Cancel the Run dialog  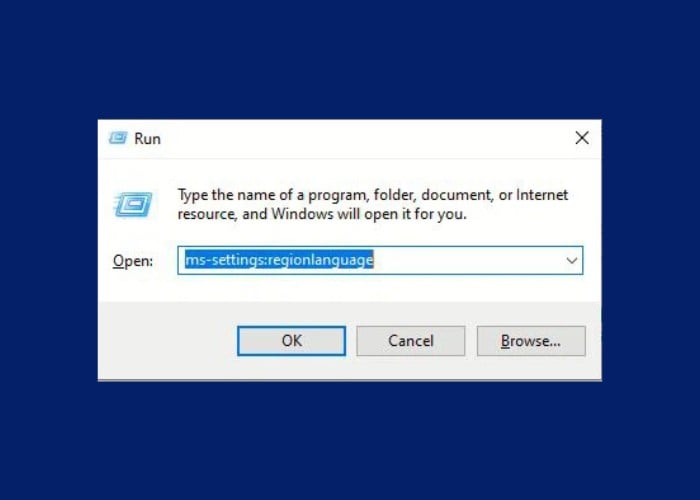point(411,341)
